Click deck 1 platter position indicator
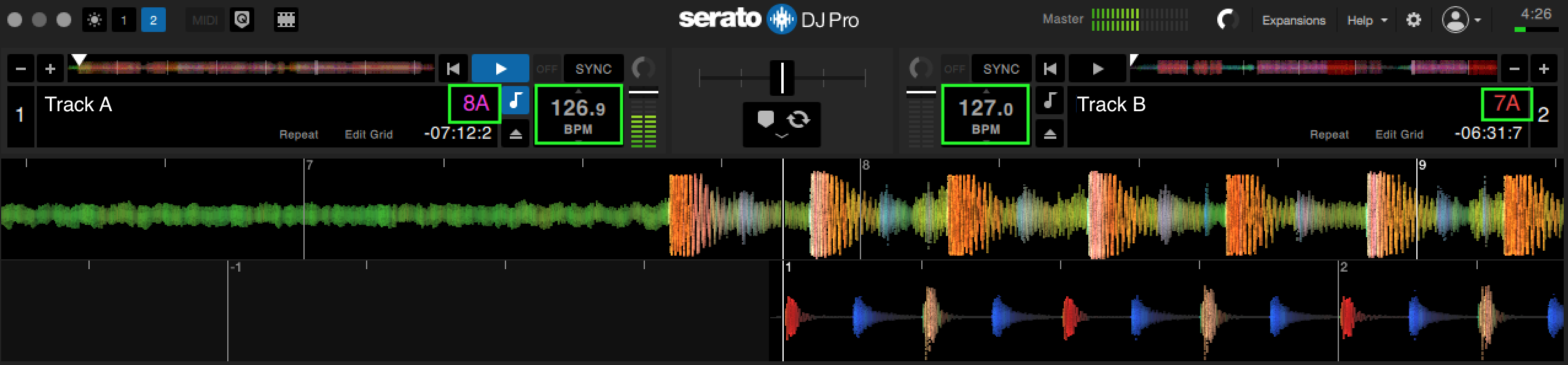Image resolution: width=1568 pixels, height=365 pixels. pyautogui.click(x=643, y=68)
